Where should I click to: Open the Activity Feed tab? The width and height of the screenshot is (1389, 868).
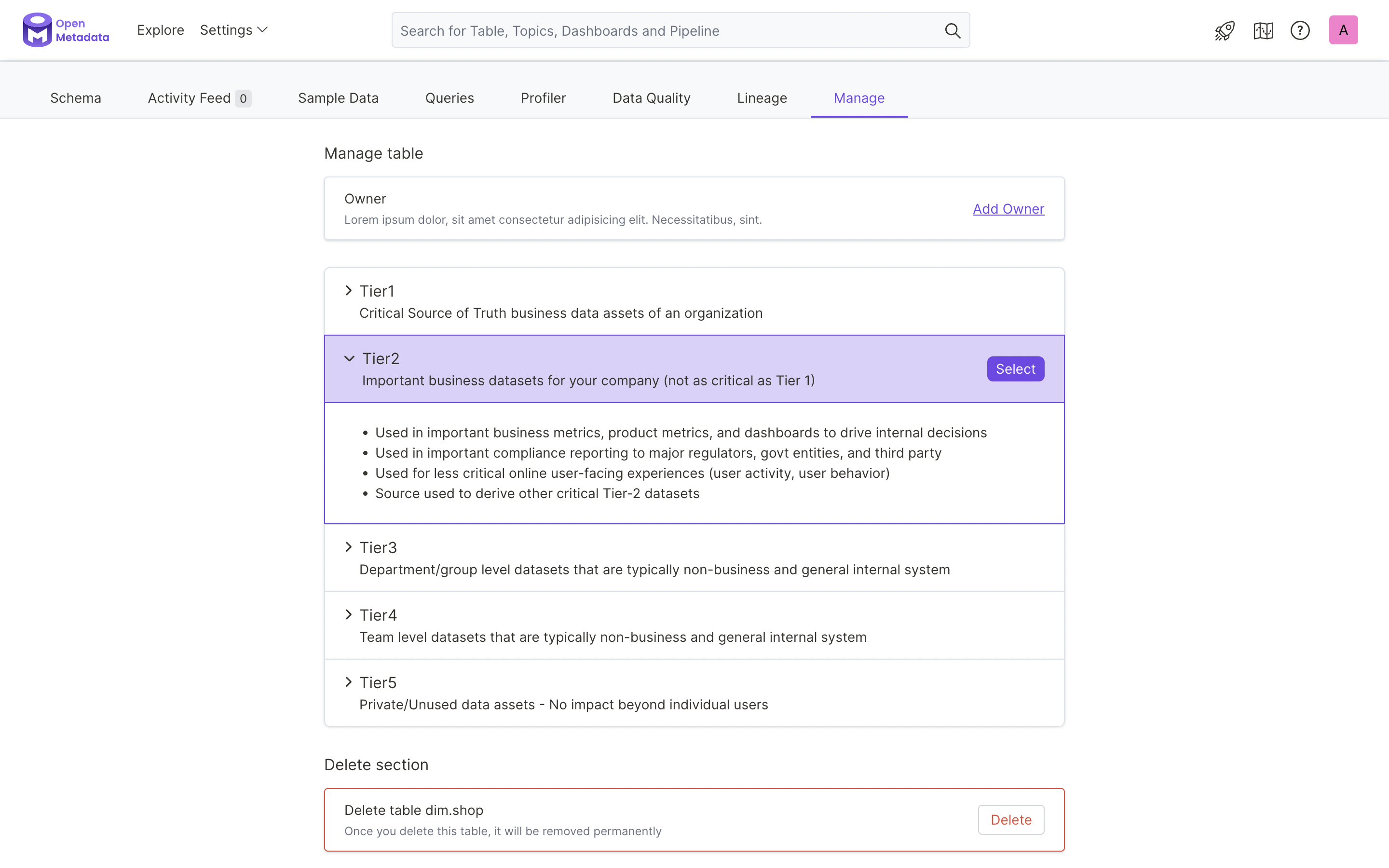pos(199,98)
